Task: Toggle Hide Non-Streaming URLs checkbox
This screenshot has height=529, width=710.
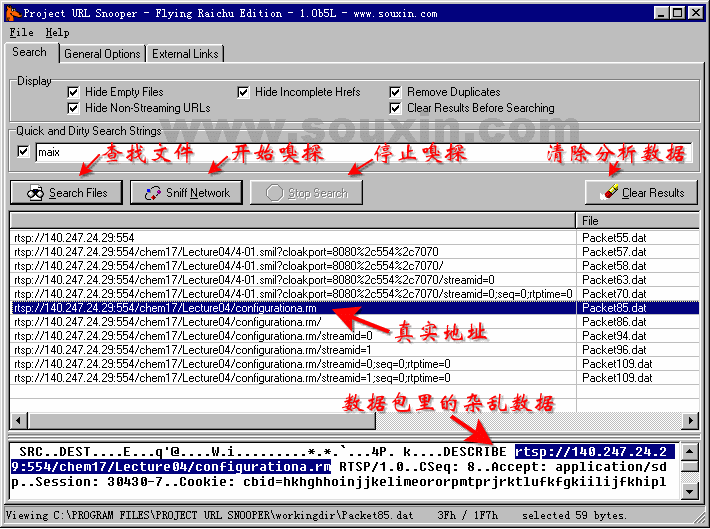Action: coord(73,108)
